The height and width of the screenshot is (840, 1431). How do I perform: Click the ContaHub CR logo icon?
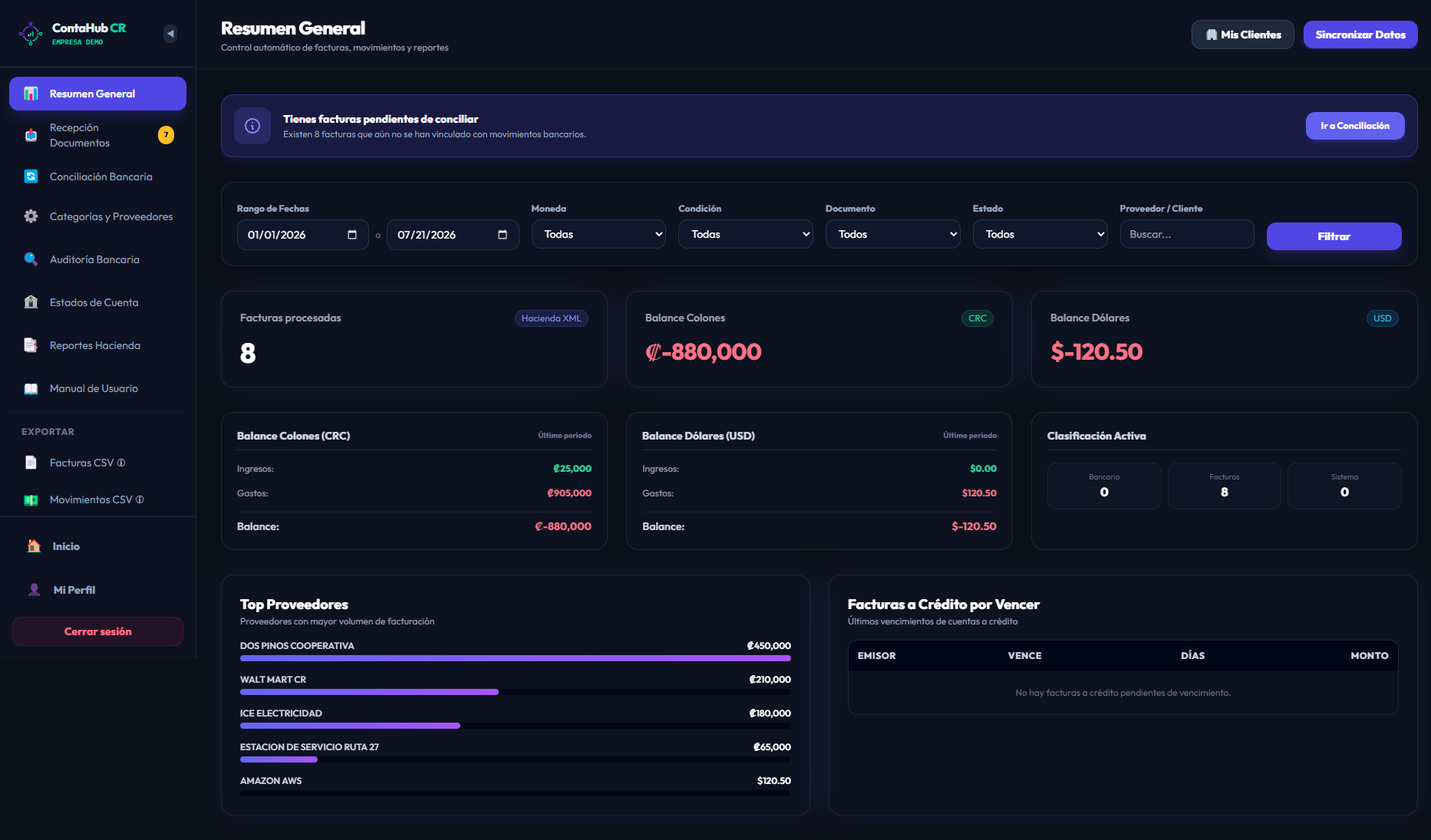tap(31, 34)
